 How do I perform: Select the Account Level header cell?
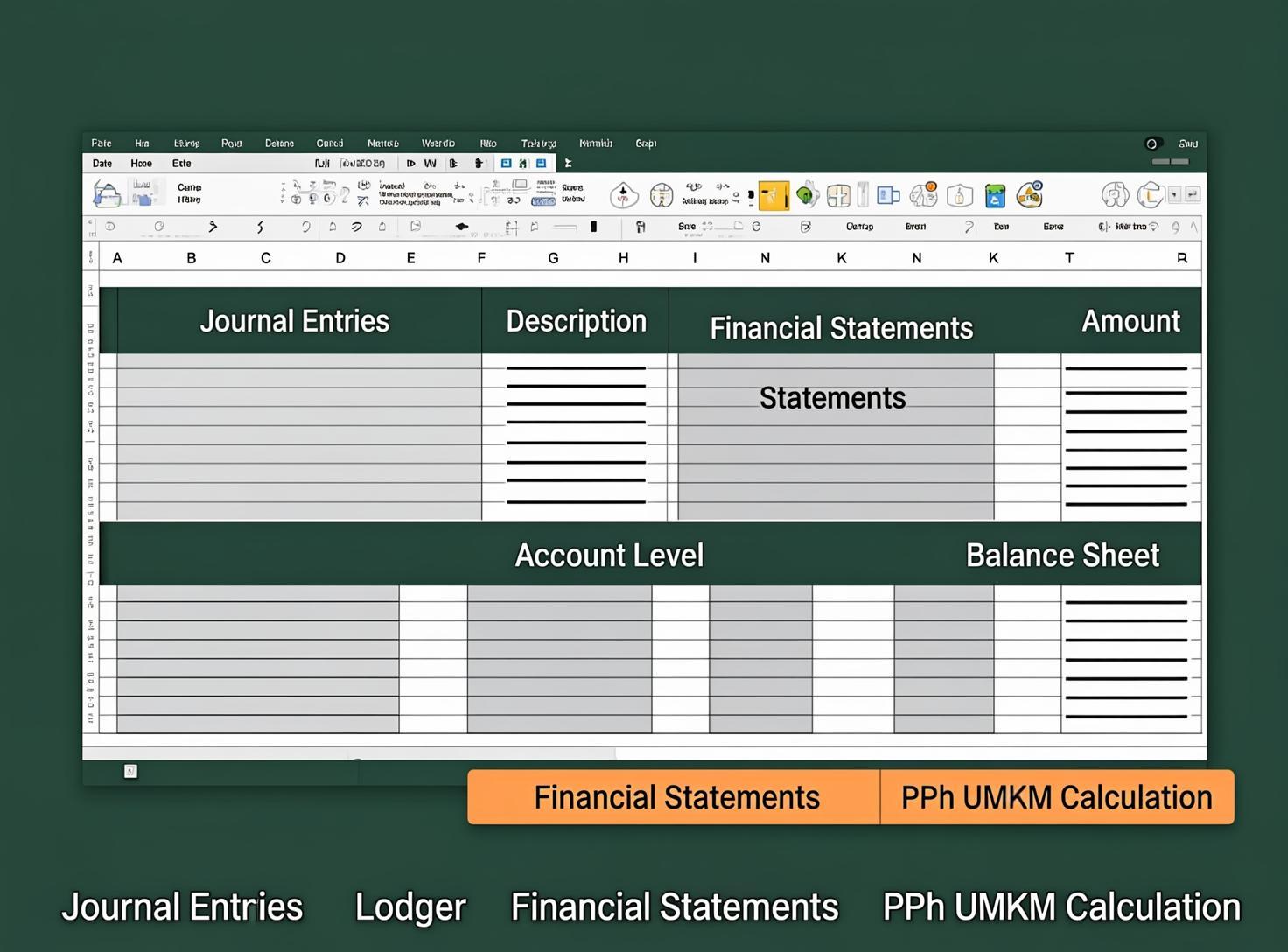coord(609,555)
